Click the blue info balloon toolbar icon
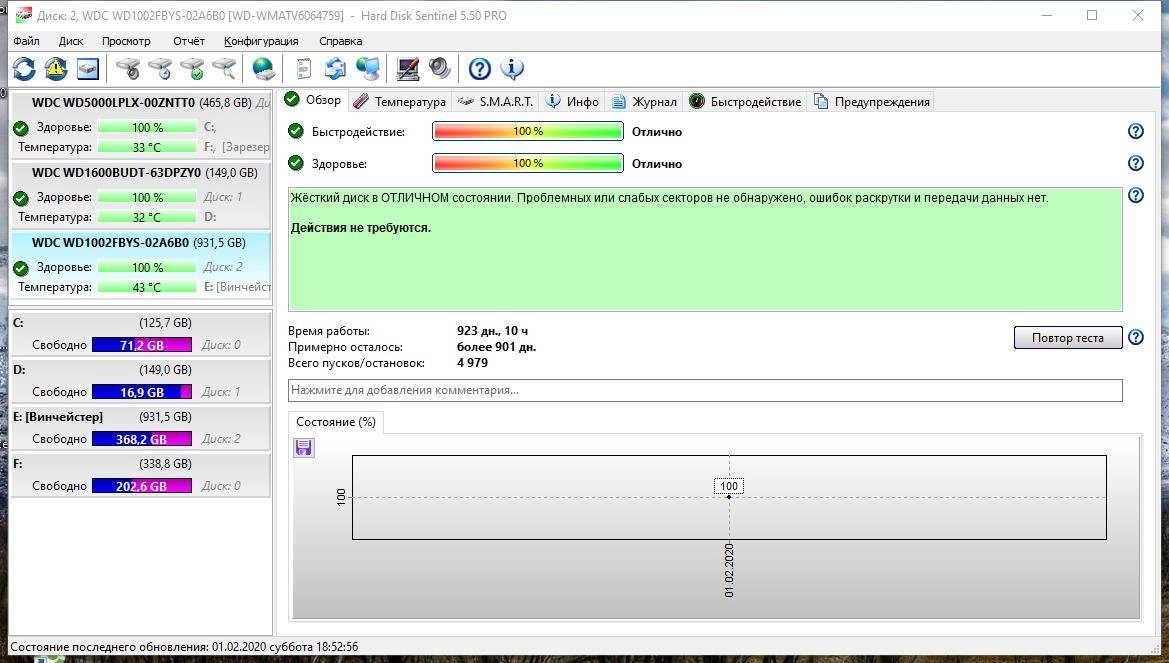This screenshot has height=663, width=1169. pyautogui.click(x=511, y=69)
